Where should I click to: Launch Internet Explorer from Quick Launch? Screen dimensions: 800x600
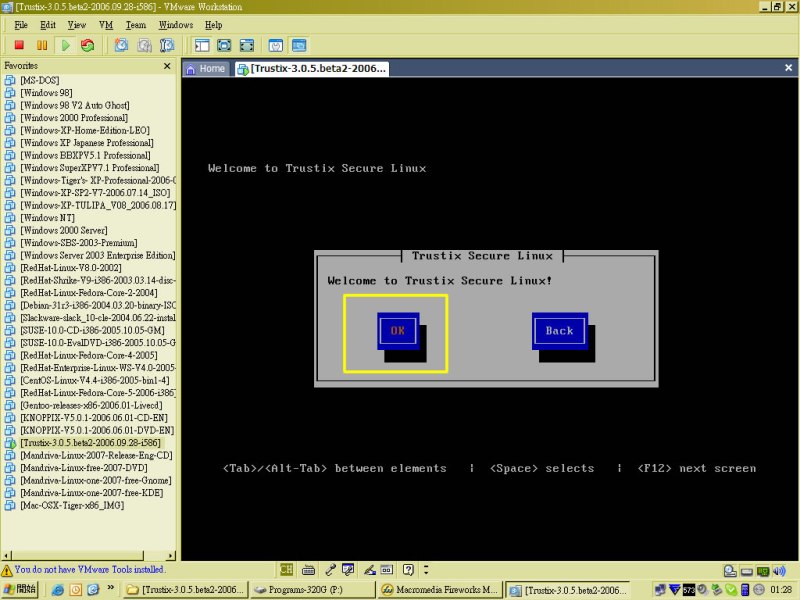click(x=58, y=590)
